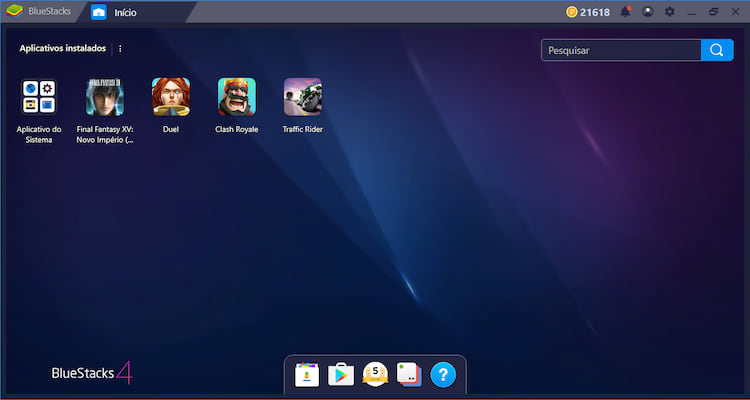Restore down the BlueStacks window
This screenshot has height=400, width=750.
point(714,12)
